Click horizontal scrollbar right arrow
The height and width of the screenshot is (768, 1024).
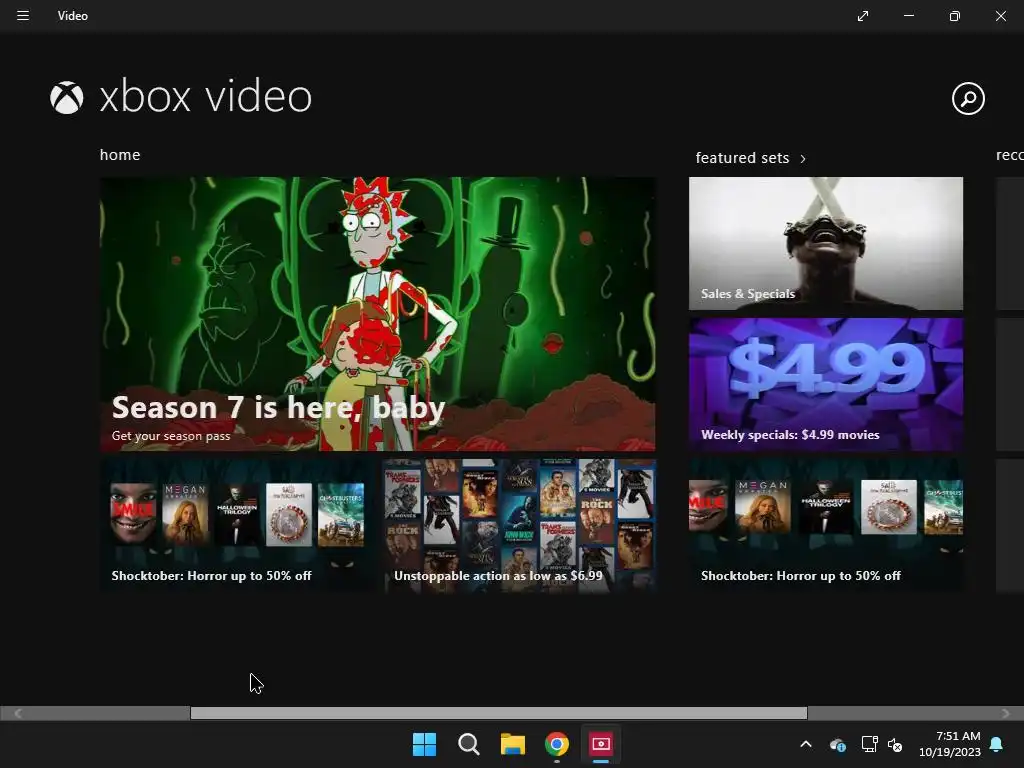pos(1006,713)
